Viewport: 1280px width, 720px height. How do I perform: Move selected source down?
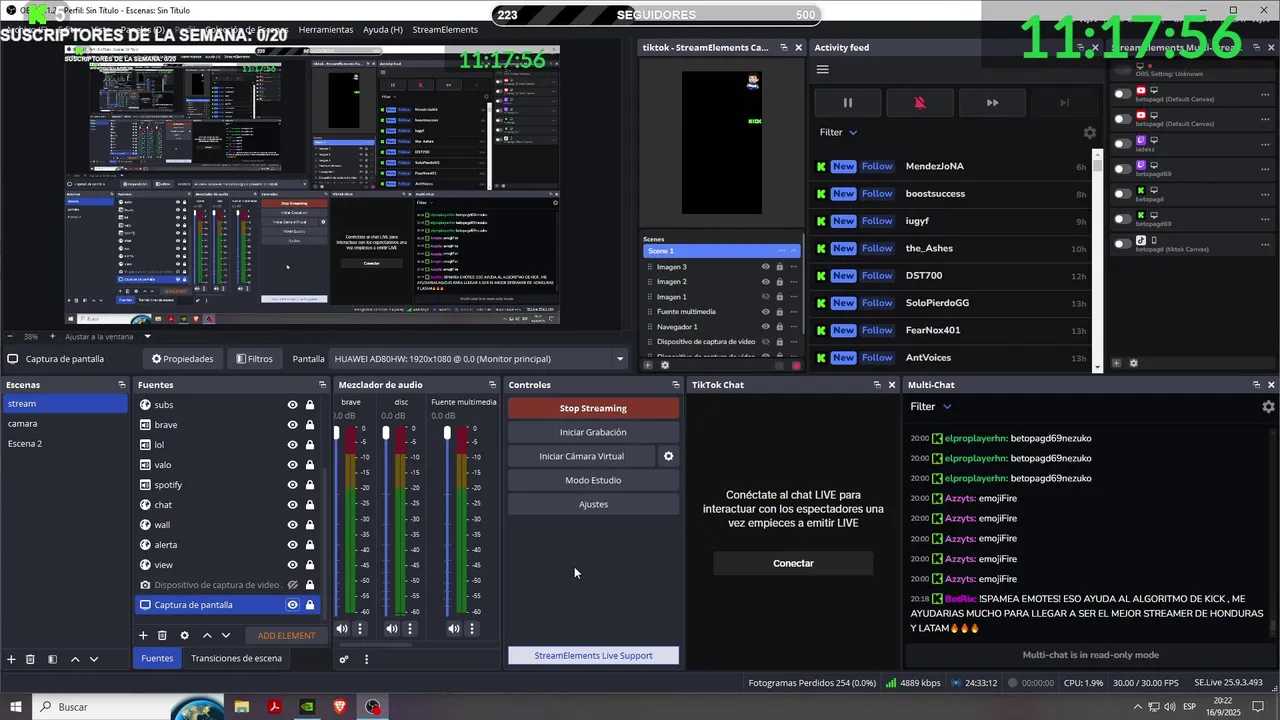[x=226, y=635]
